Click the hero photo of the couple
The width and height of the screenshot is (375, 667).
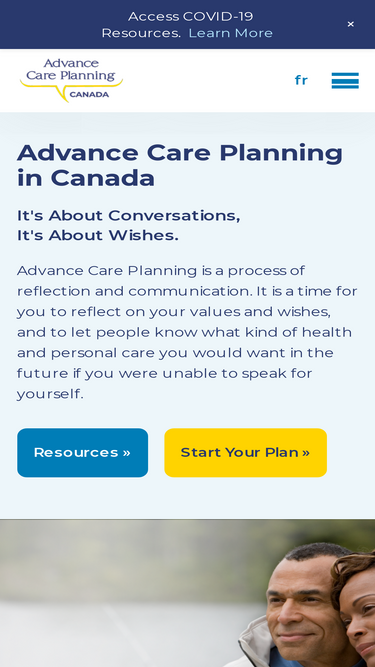(x=188, y=593)
